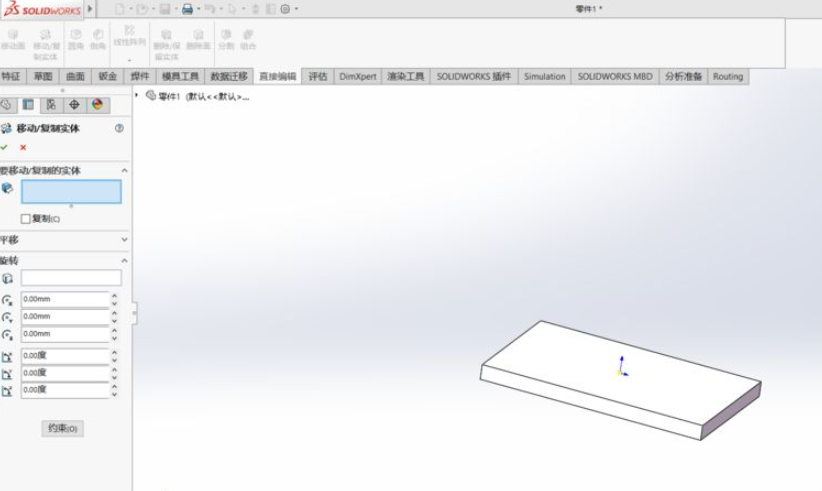Screen dimensions: 822x491
Task: Open the PropertyManager panel tab
Action: [x=28, y=105]
